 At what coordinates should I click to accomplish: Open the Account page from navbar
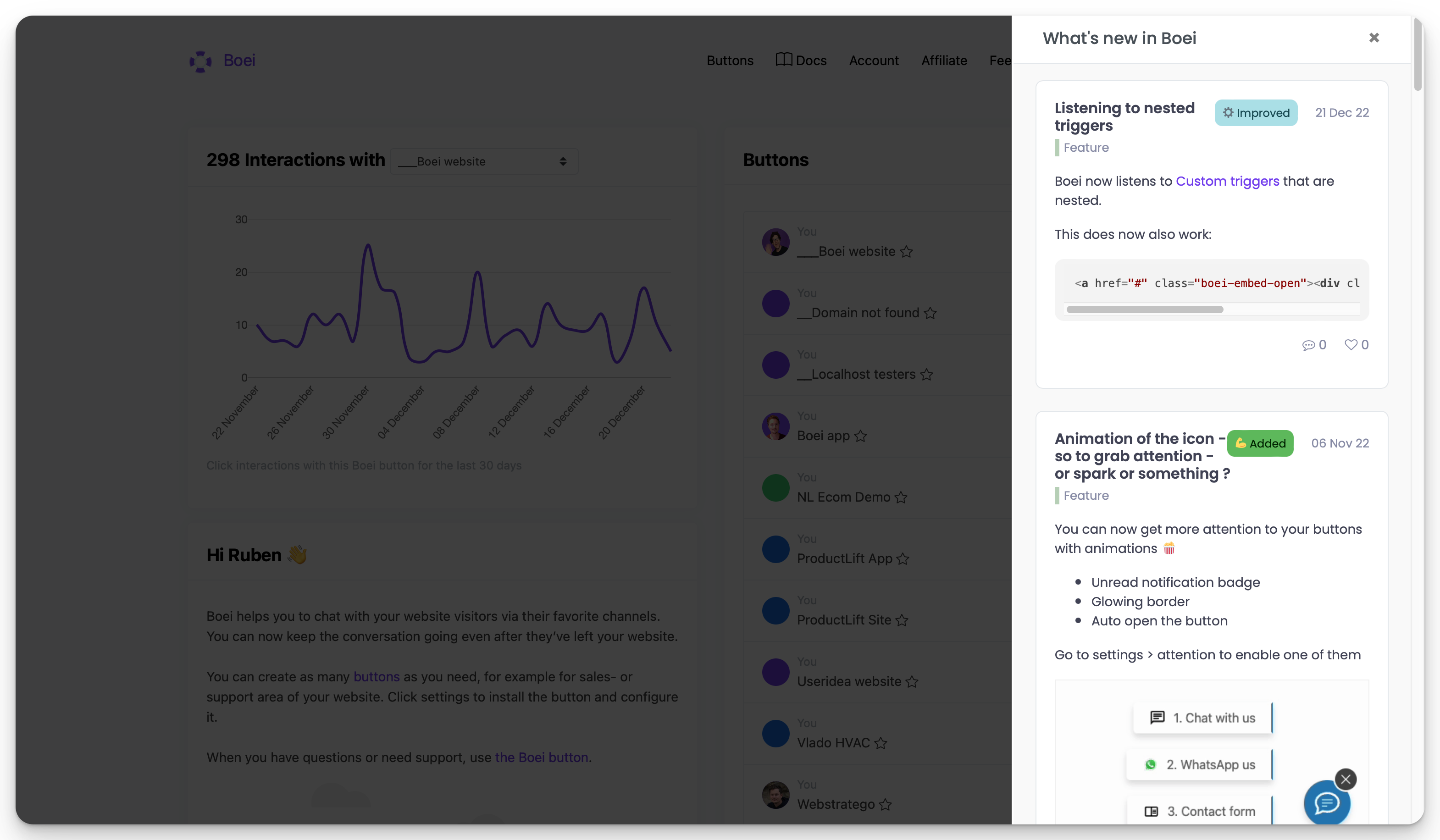tap(874, 60)
